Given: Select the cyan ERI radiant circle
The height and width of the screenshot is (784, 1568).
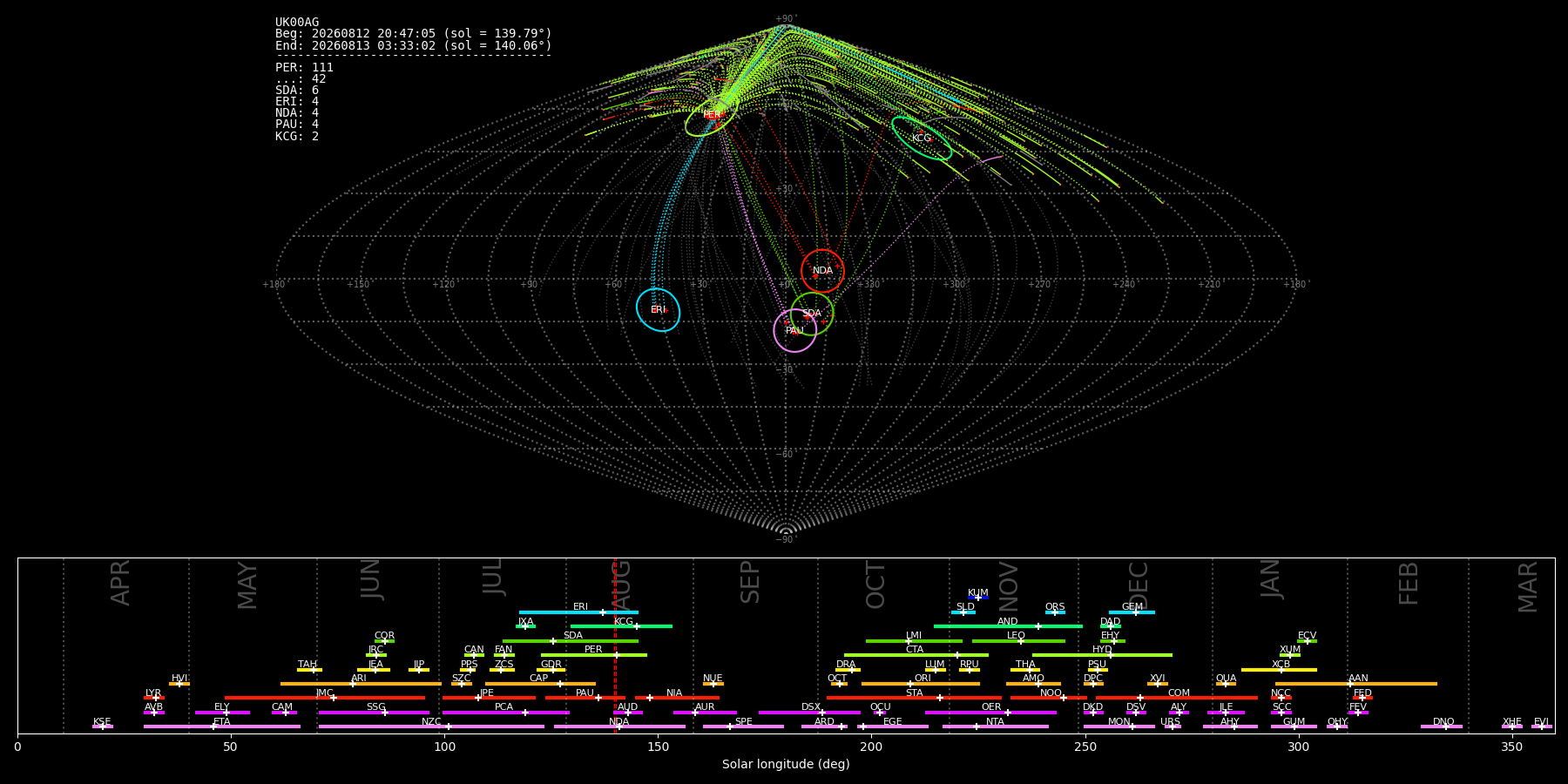Looking at the screenshot, I should point(658,310).
